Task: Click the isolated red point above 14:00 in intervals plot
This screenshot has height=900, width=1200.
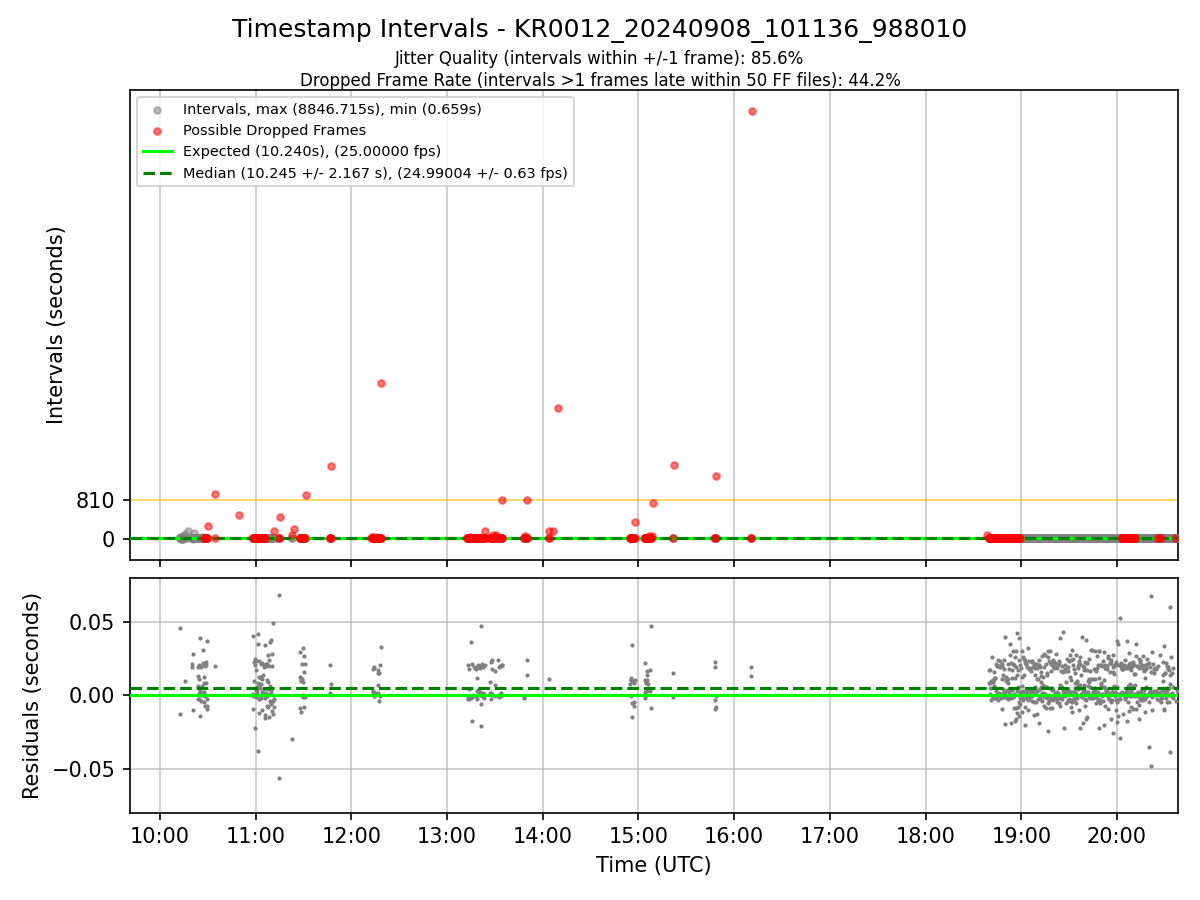Action: click(558, 408)
